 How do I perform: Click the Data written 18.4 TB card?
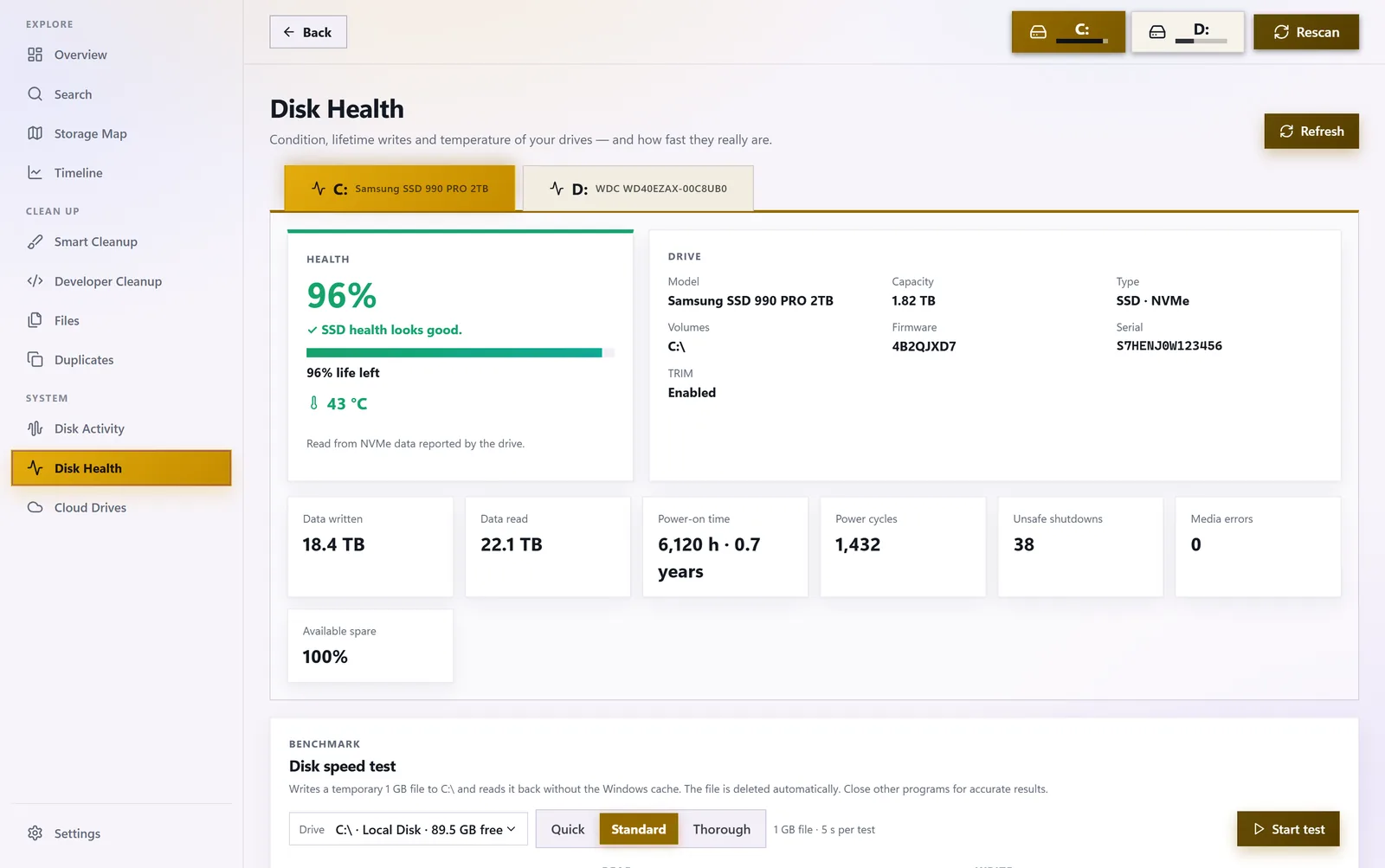370,547
